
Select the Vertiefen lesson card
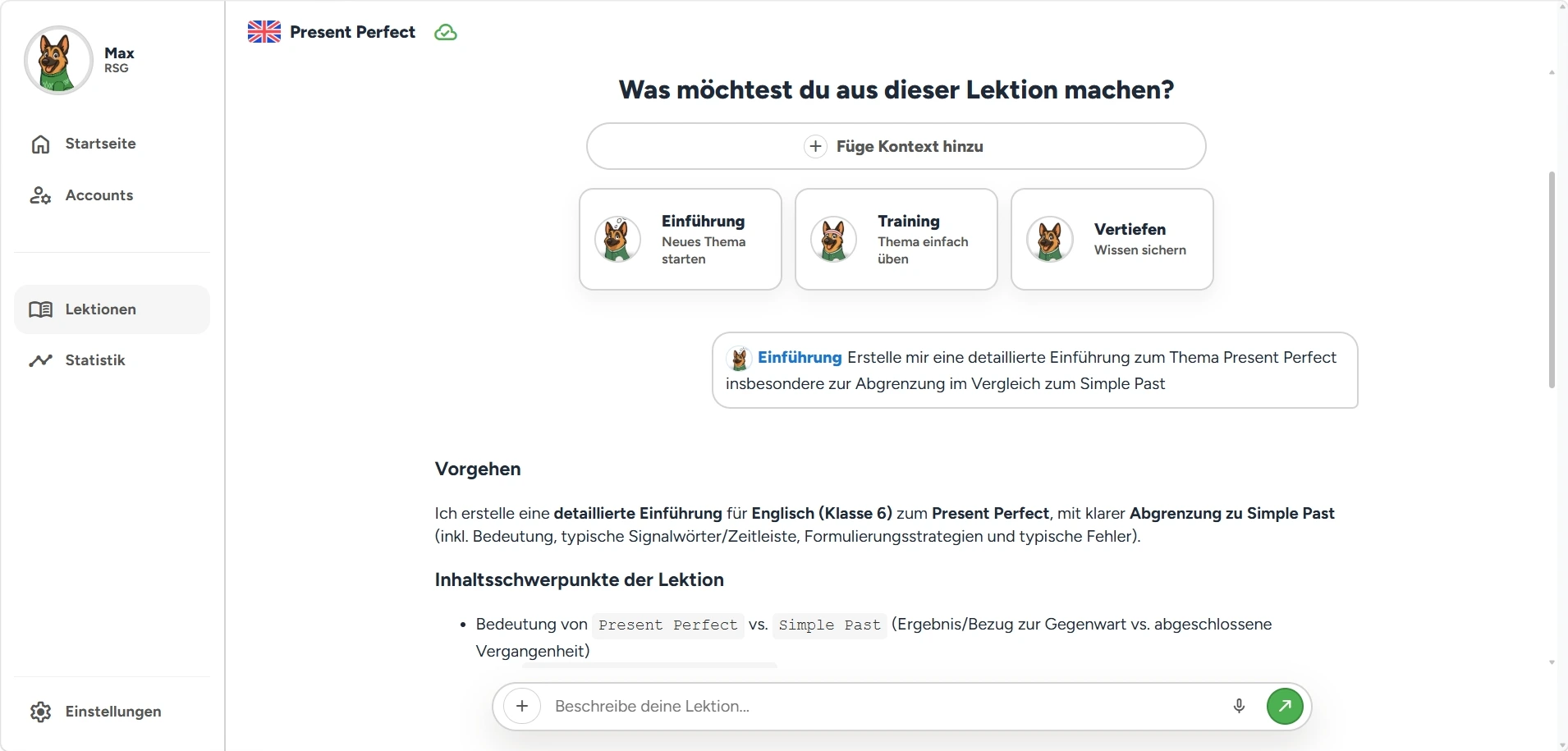click(x=1112, y=240)
